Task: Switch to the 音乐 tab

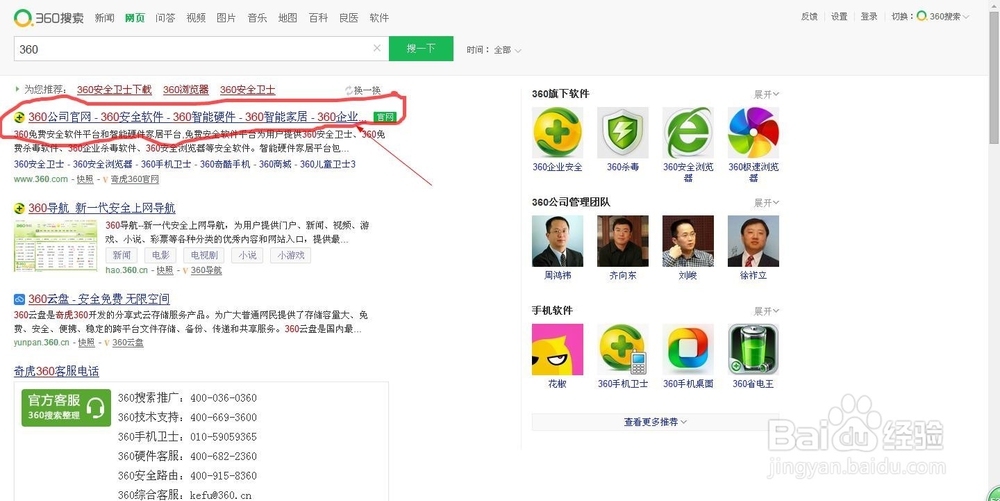Action: 257,18
